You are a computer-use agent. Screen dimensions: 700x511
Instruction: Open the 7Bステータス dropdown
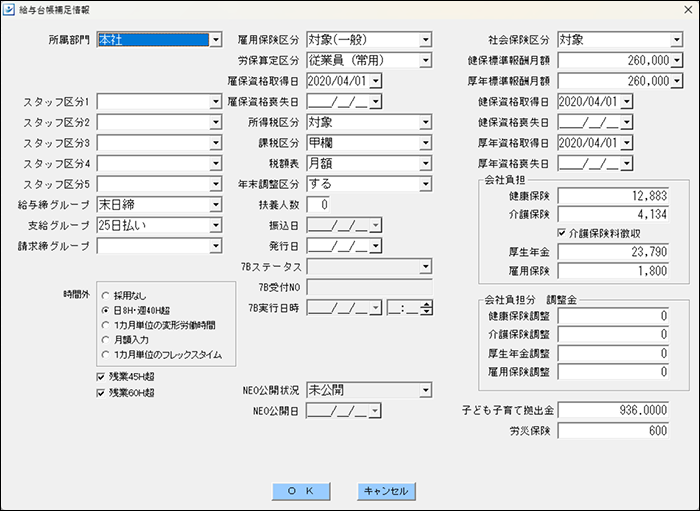click(x=425, y=266)
